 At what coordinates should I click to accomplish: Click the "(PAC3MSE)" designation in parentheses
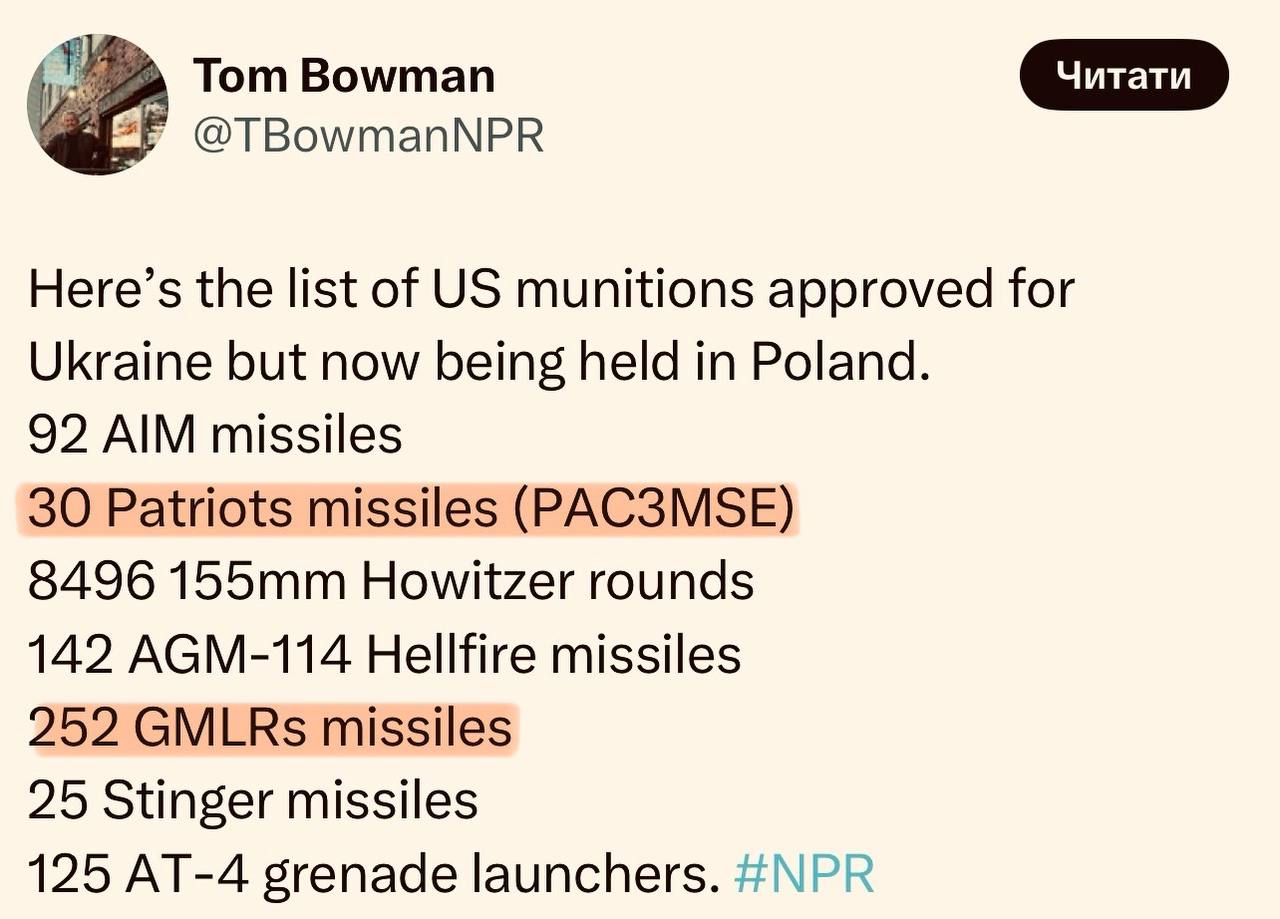coord(655,510)
